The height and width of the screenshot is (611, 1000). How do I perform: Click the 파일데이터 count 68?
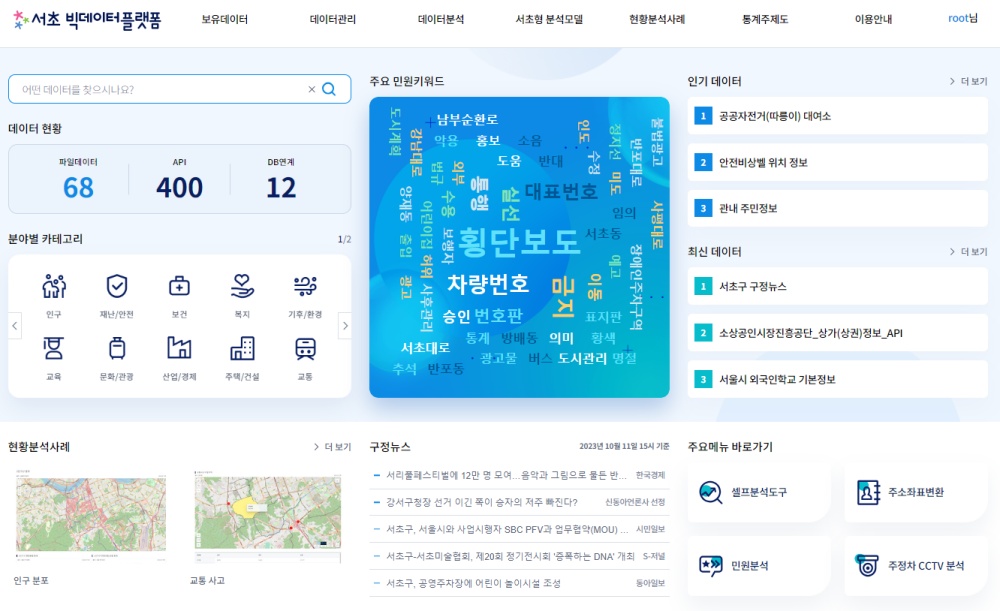[x=78, y=188]
